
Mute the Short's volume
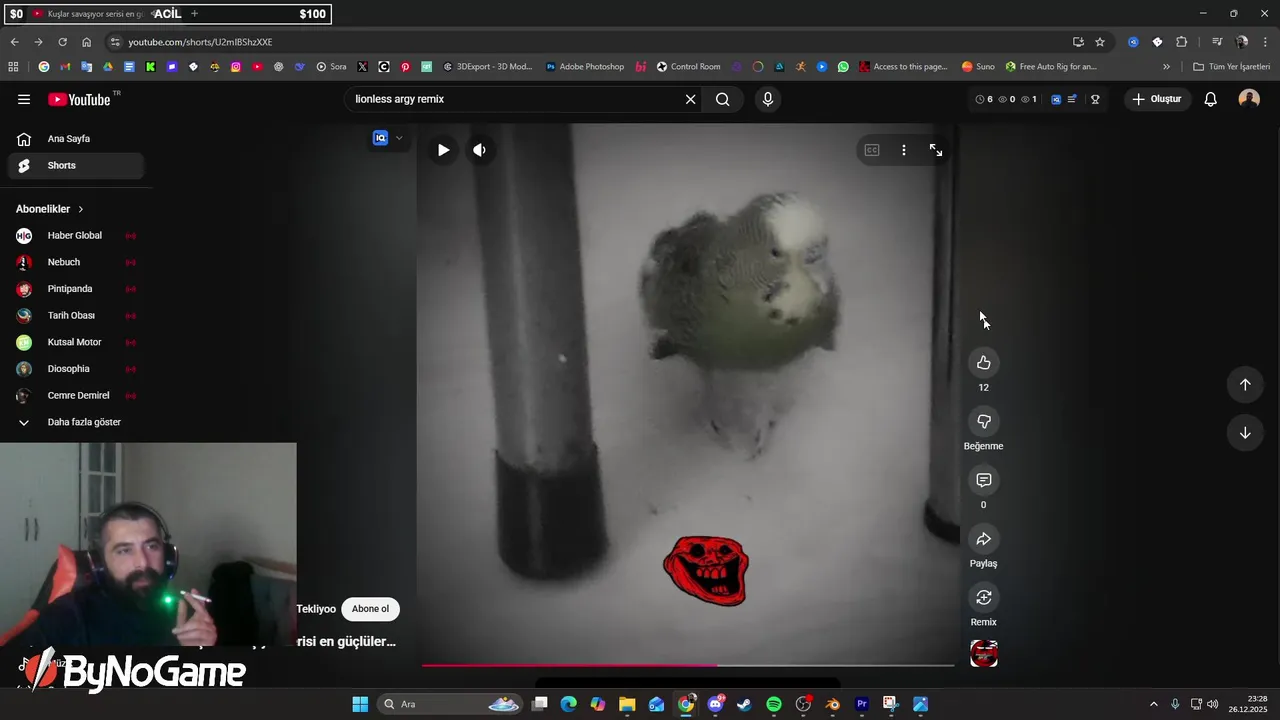point(480,150)
